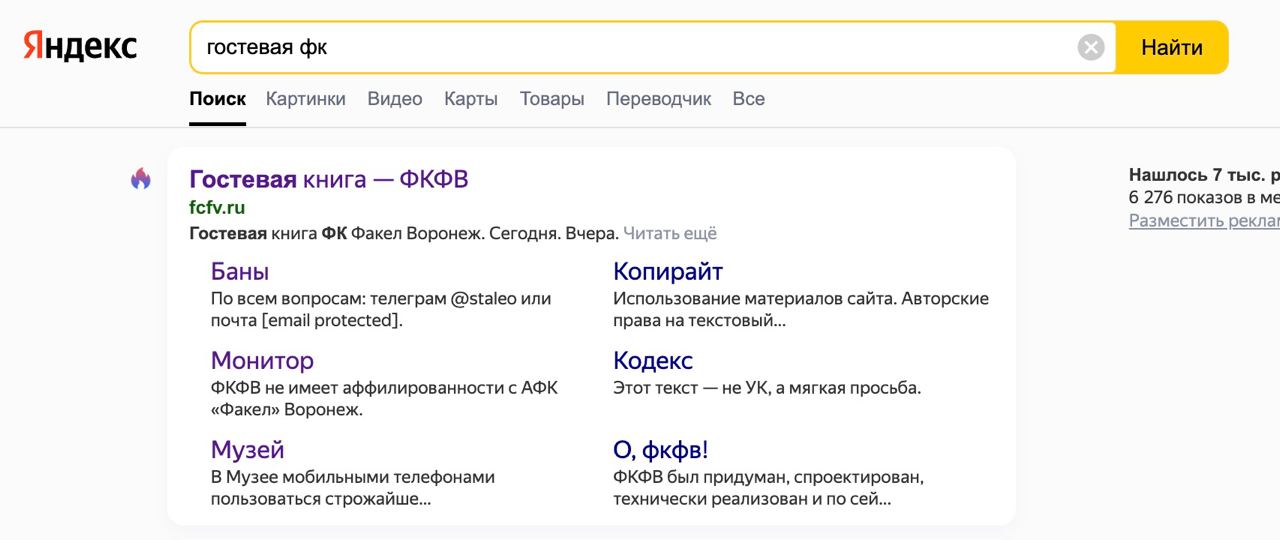Open the Копирайт sitelink
Viewport: 1280px width, 540px height.
(x=667, y=271)
